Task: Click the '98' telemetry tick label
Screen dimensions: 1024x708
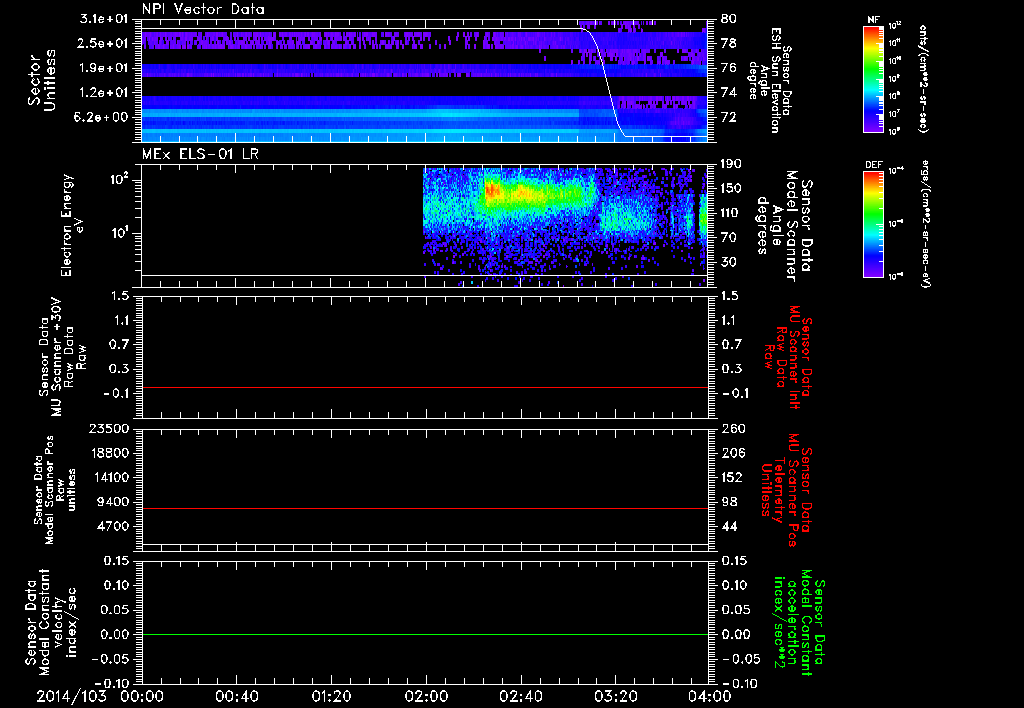Action: click(728, 502)
